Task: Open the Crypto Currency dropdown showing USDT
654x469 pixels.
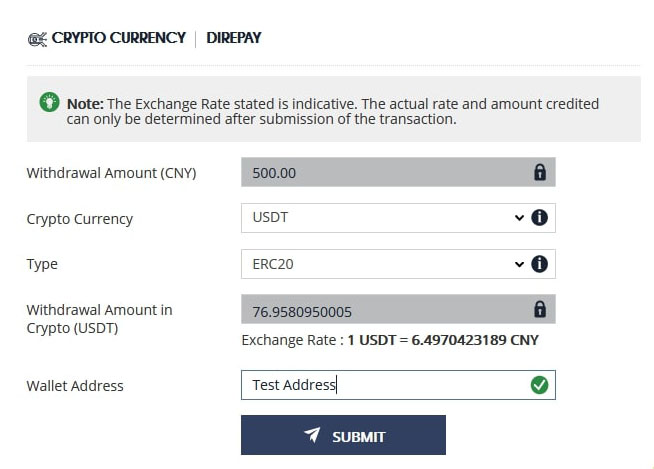Action: pos(384,218)
